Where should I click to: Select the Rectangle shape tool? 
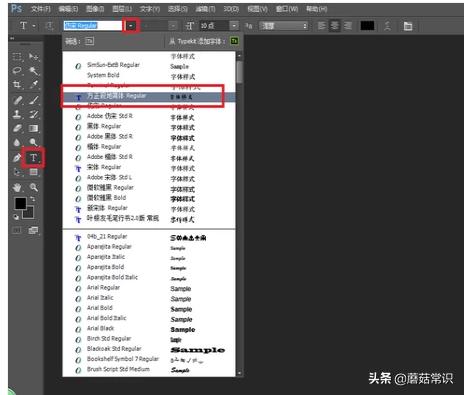coord(33,172)
